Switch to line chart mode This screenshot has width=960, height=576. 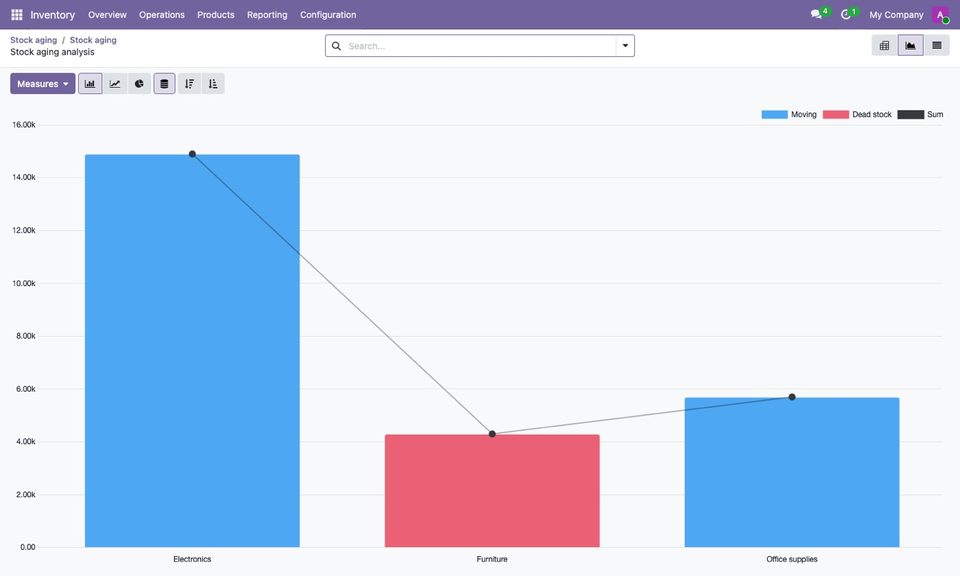point(114,84)
